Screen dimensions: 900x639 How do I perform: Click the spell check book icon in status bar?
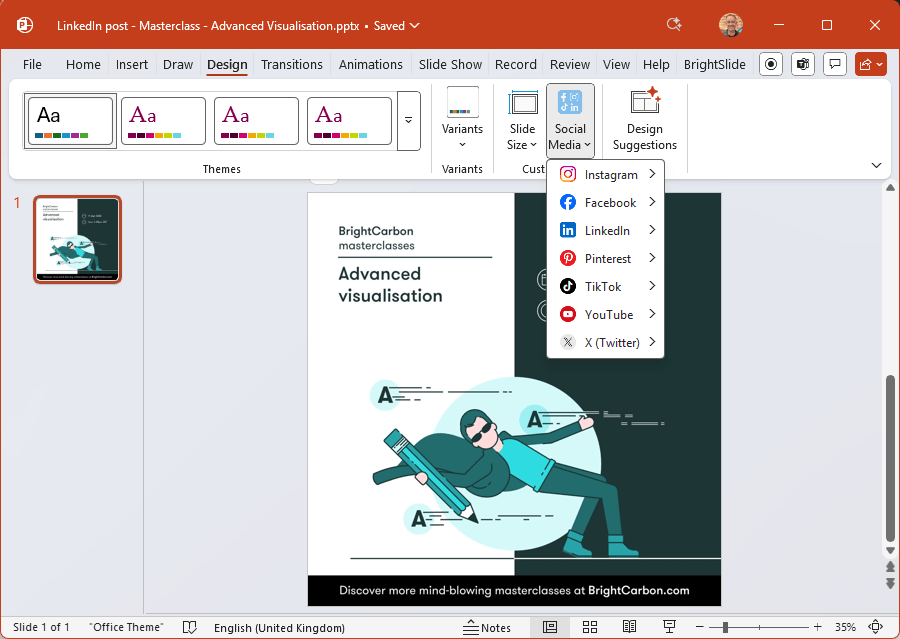[x=189, y=628]
